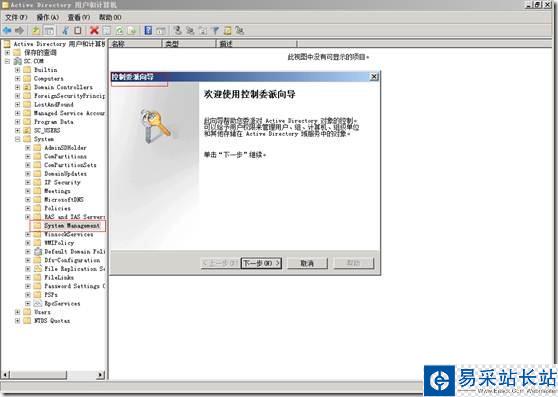
Task: Click the Copy clipboard icon
Action: click(78, 31)
